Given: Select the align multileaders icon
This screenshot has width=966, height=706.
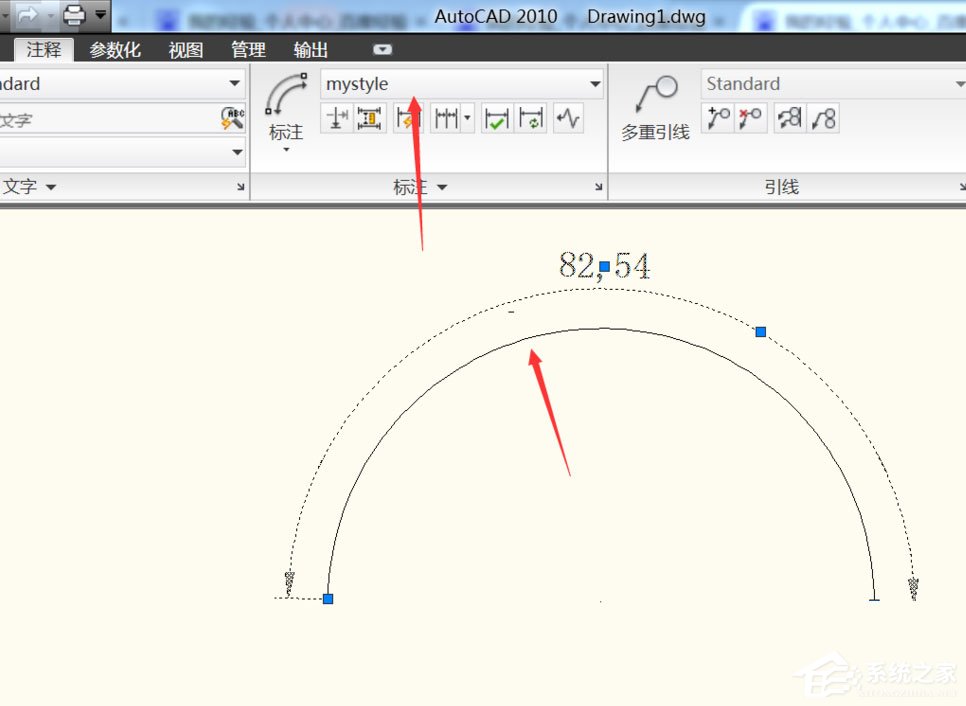Looking at the screenshot, I should coord(789,117).
